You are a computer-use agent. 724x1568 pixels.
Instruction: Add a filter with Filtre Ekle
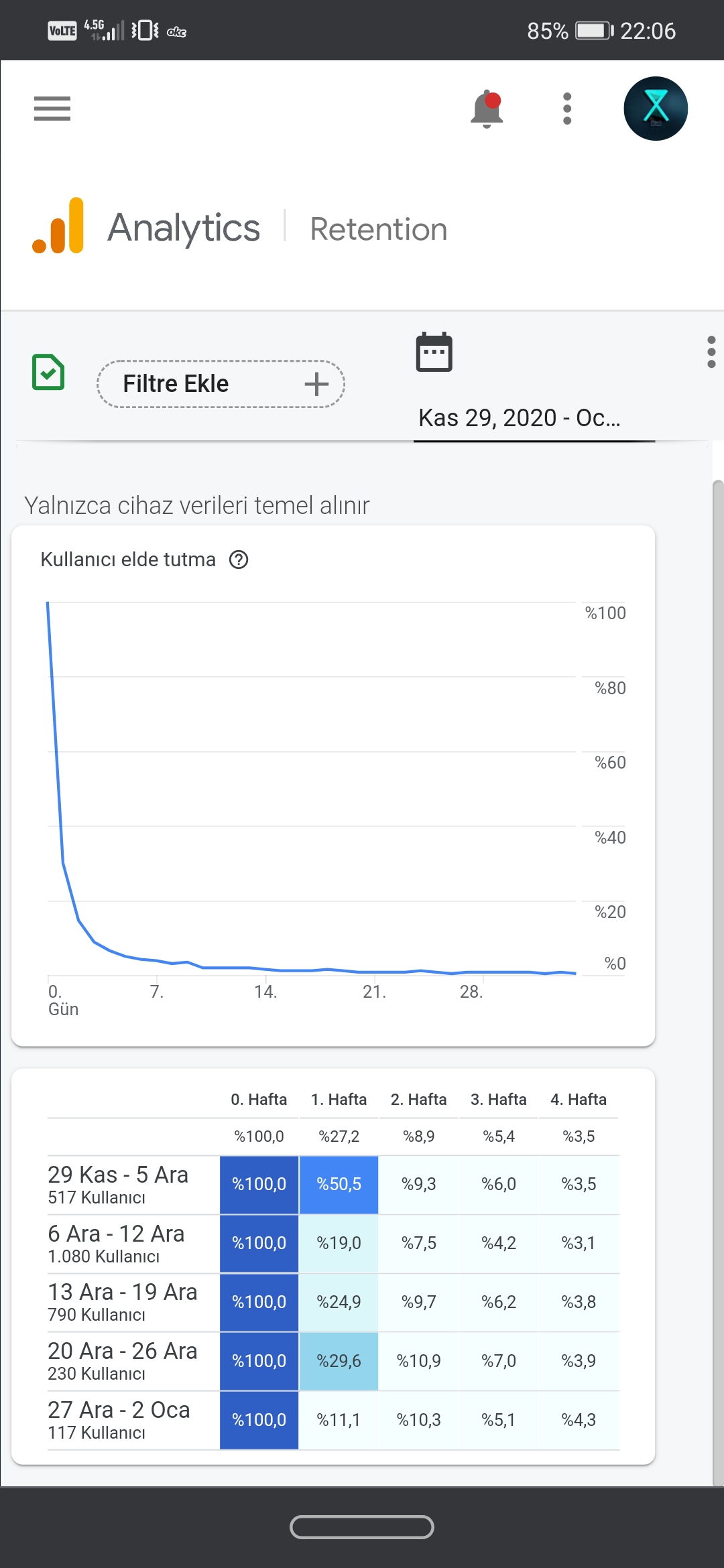221,384
